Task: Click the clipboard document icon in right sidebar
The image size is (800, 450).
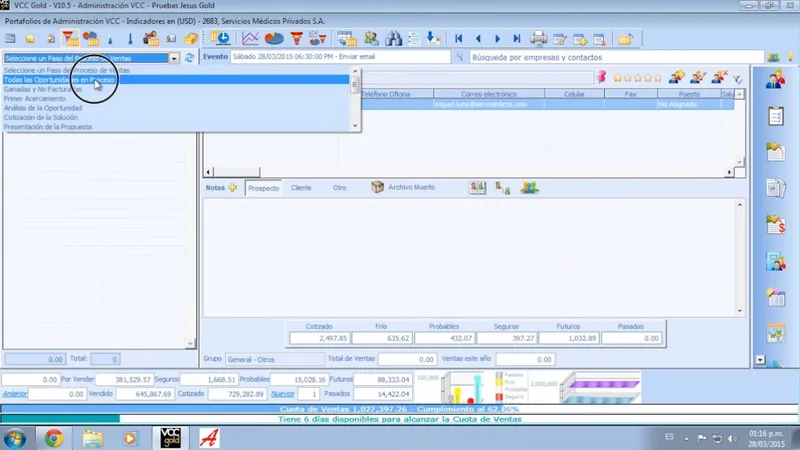Action: [x=776, y=116]
